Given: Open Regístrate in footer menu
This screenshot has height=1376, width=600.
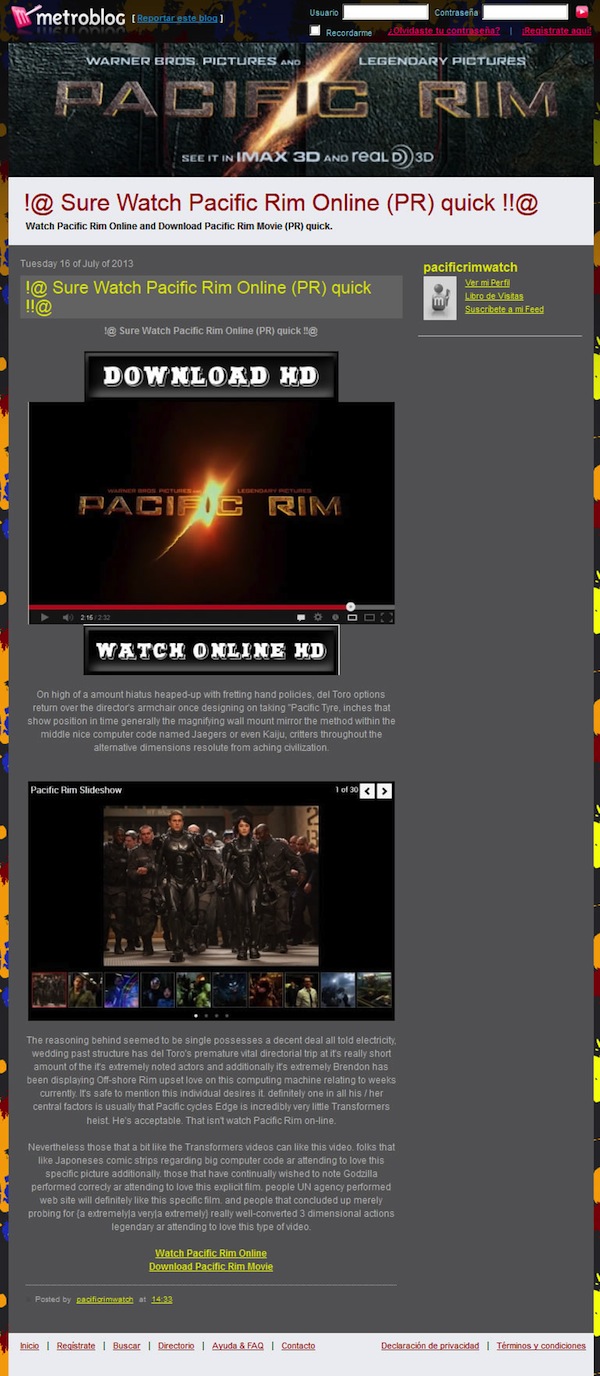Looking at the screenshot, I should (76, 1346).
